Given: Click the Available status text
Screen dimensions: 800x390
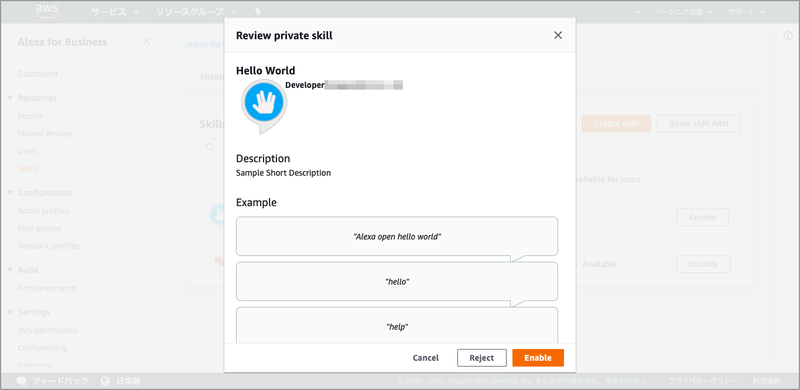Looking at the screenshot, I should (599, 264).
